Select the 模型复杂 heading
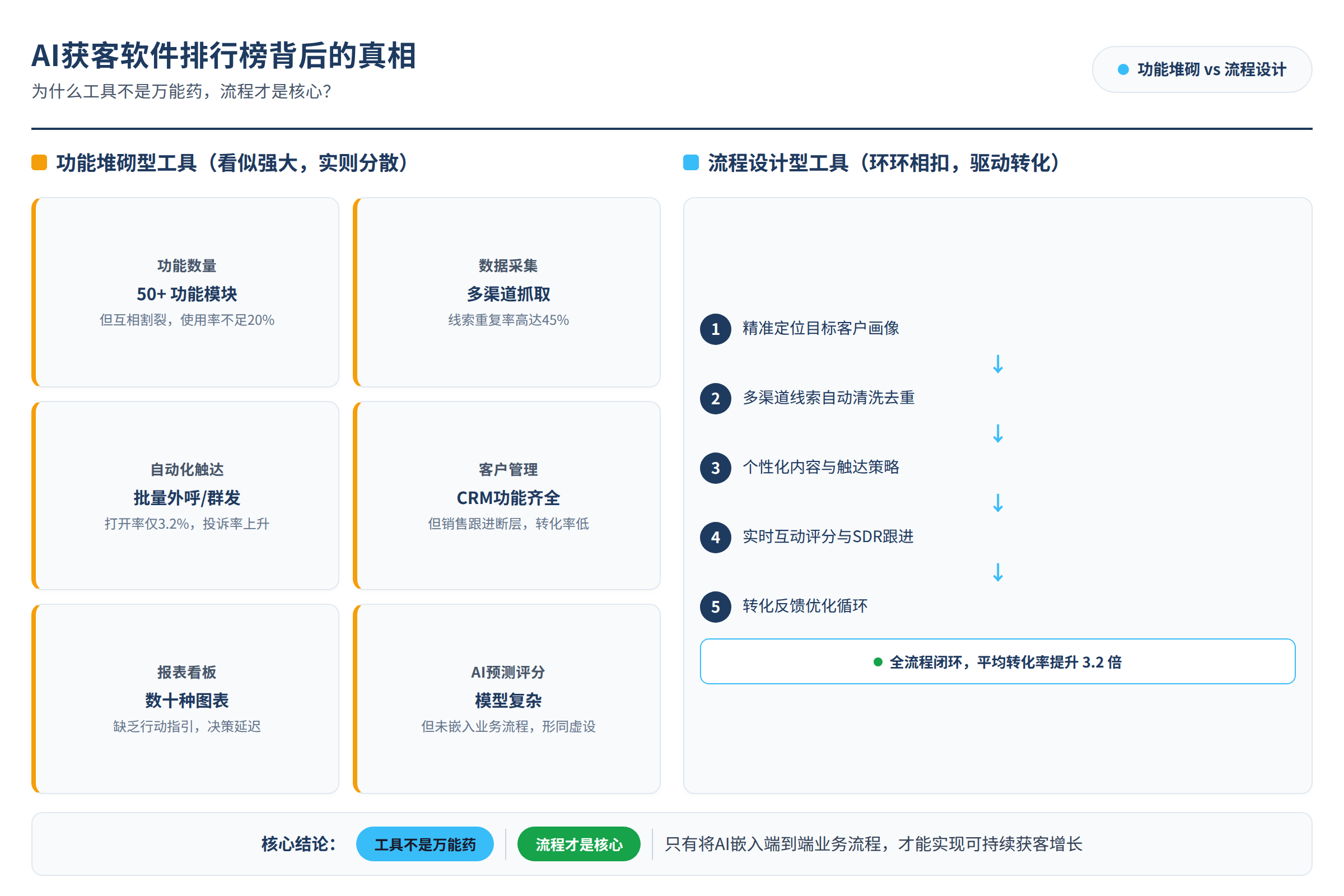1344x896 pixels. [x=508, y=700]
